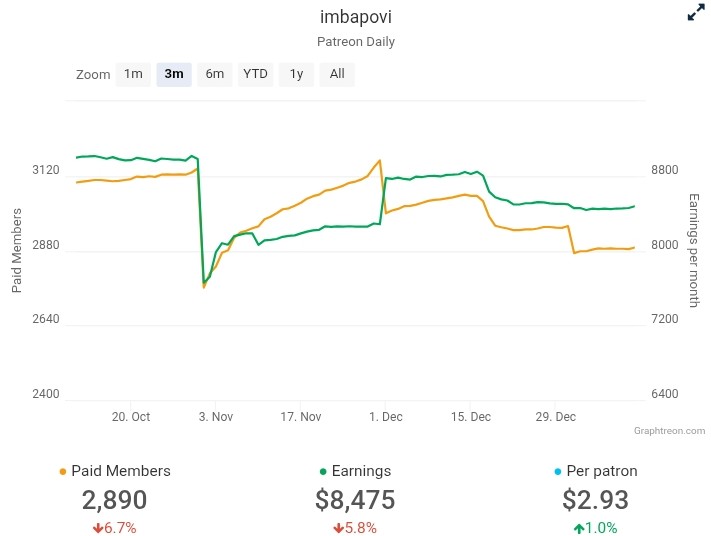Open the Graphtreon.com credit link

(669, 431)
